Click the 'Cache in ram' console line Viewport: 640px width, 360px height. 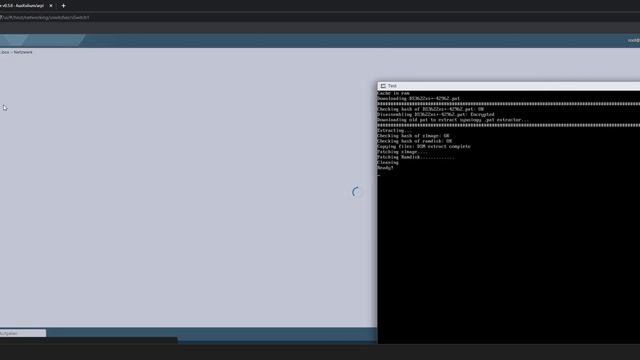(393, 93)
